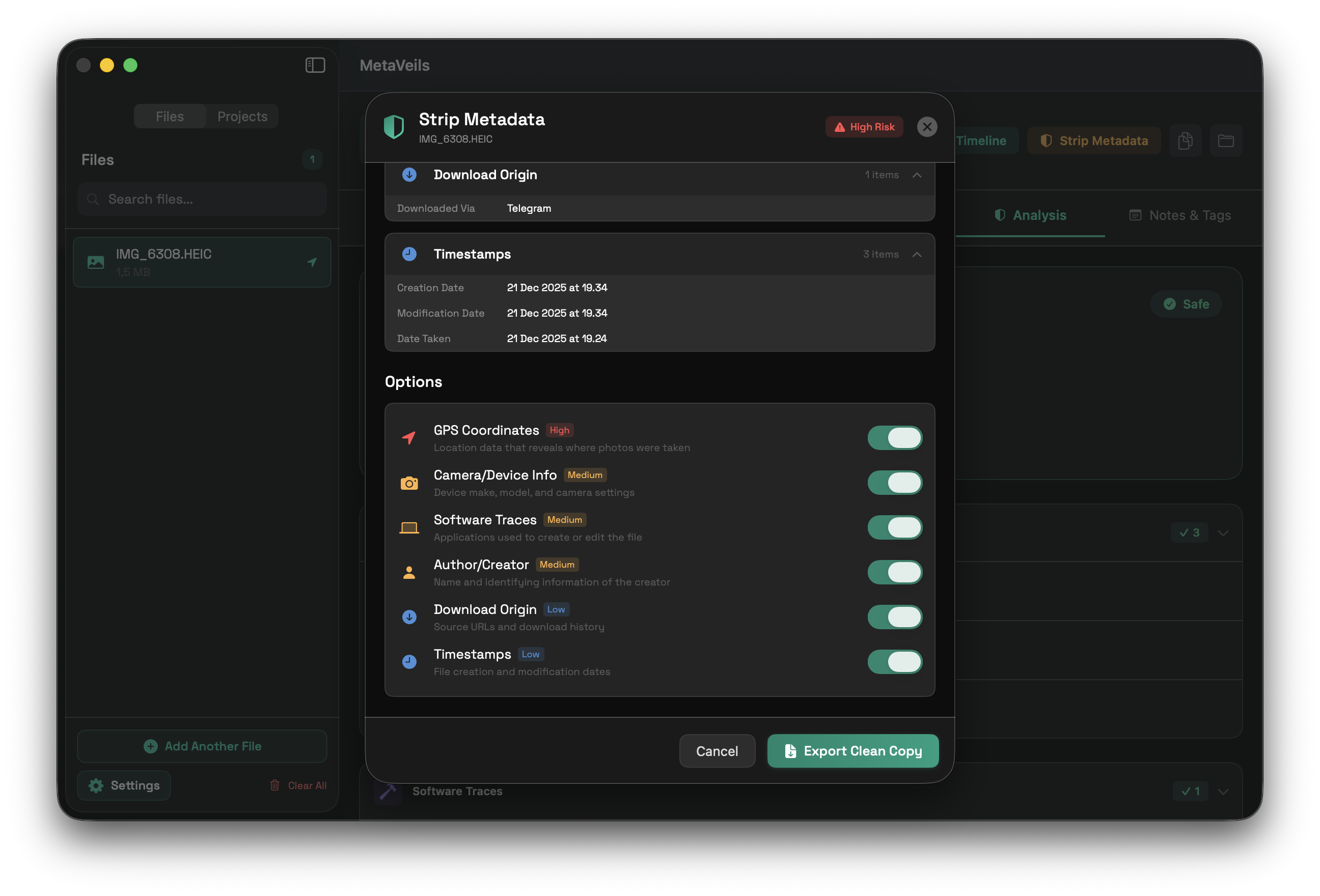The image size is (1320, 896).
Task: Click the High Risk warning badge
Action: point(864,127)
